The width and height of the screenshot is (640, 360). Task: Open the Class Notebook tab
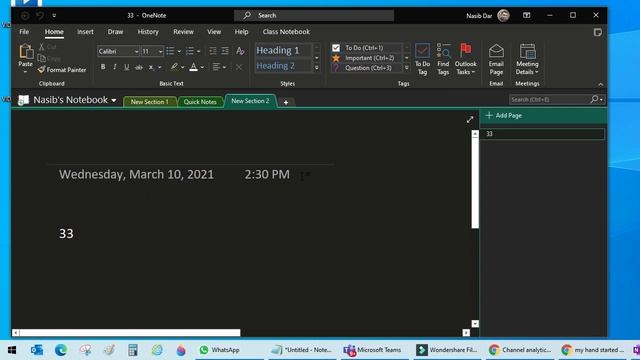(286, 32)
